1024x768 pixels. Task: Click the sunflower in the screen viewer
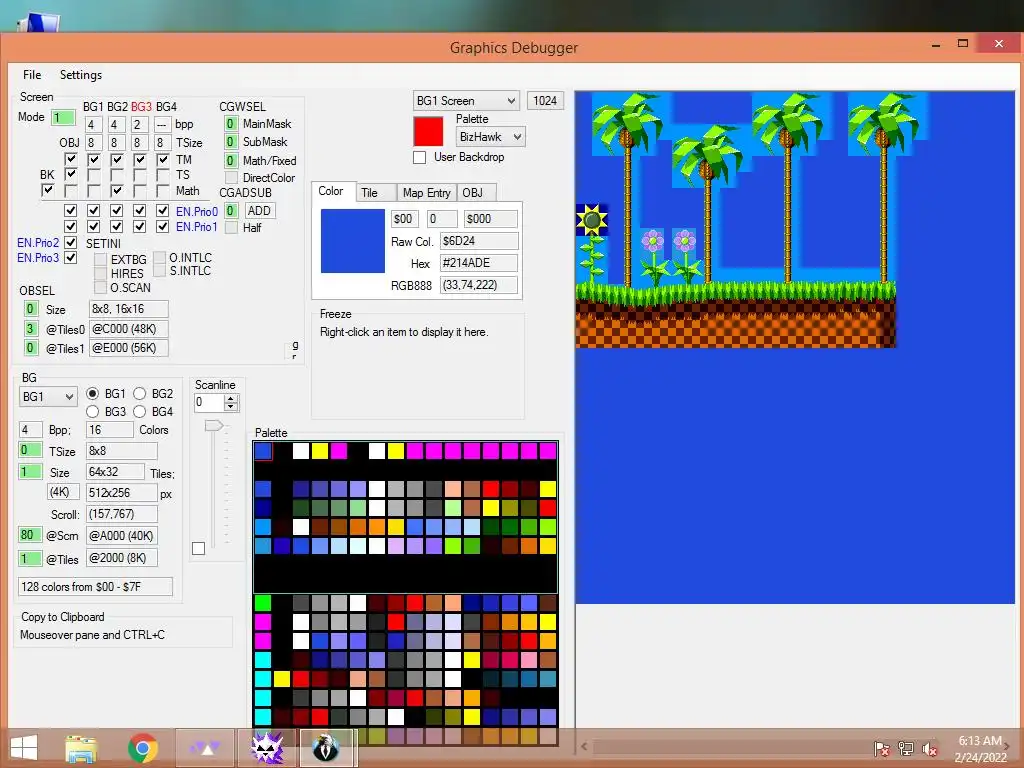coord(592,220)
